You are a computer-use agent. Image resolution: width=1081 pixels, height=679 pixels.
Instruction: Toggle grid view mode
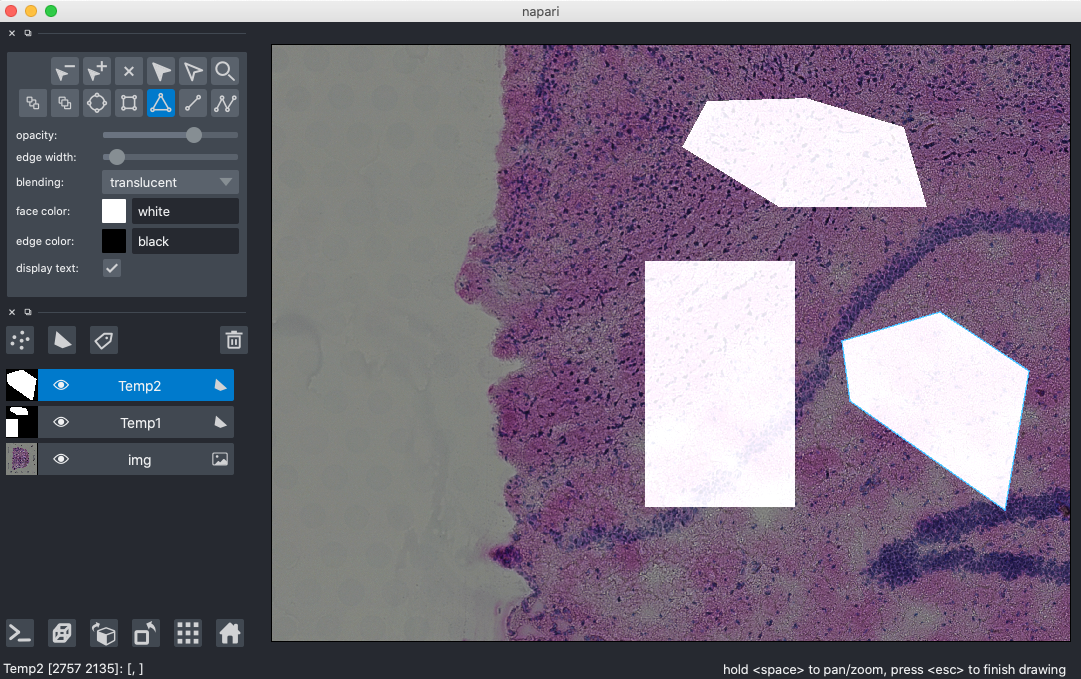coord(187,632)
